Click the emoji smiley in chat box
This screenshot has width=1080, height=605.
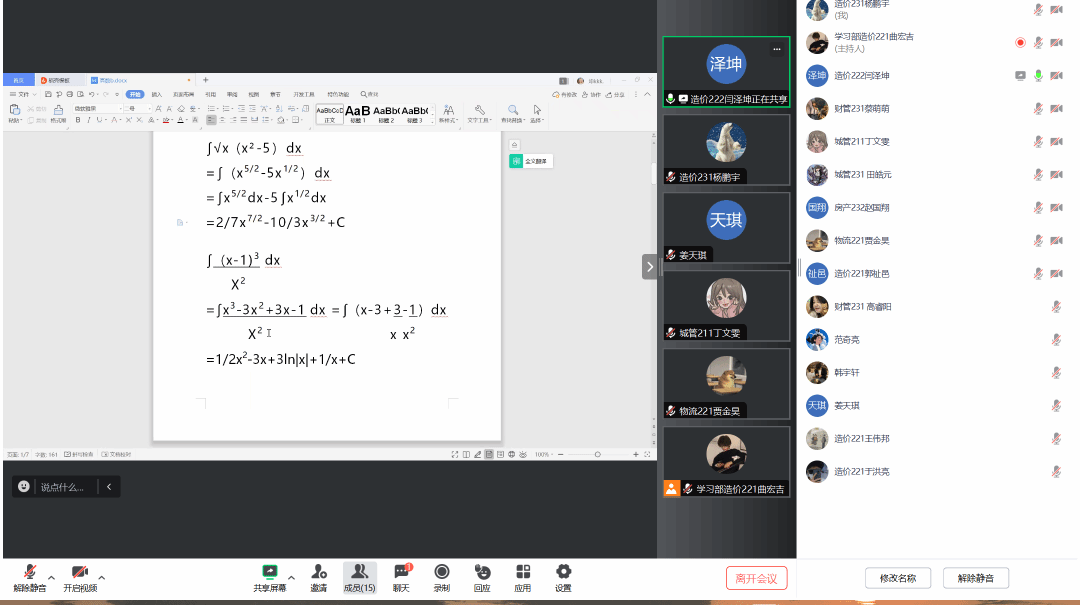click(23, 486)
